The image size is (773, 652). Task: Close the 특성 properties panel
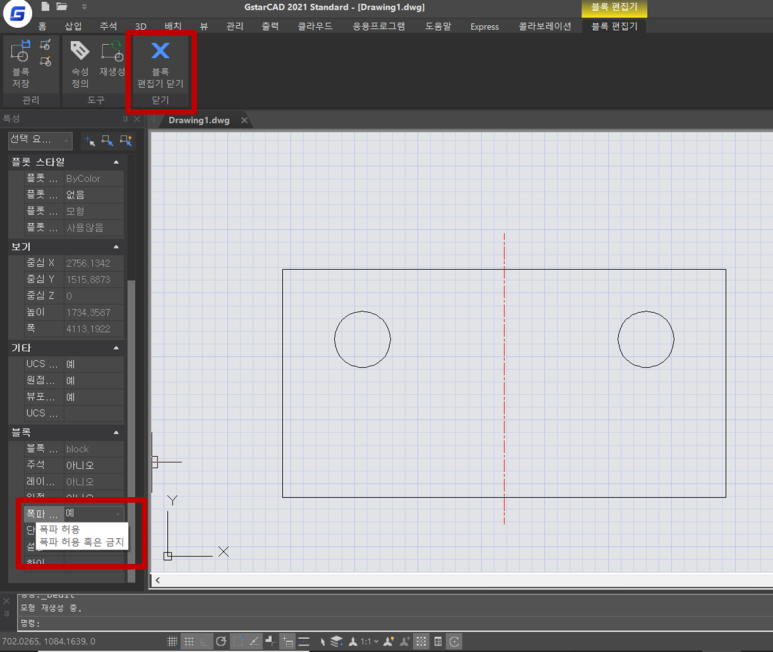click(x=138, y=118)
